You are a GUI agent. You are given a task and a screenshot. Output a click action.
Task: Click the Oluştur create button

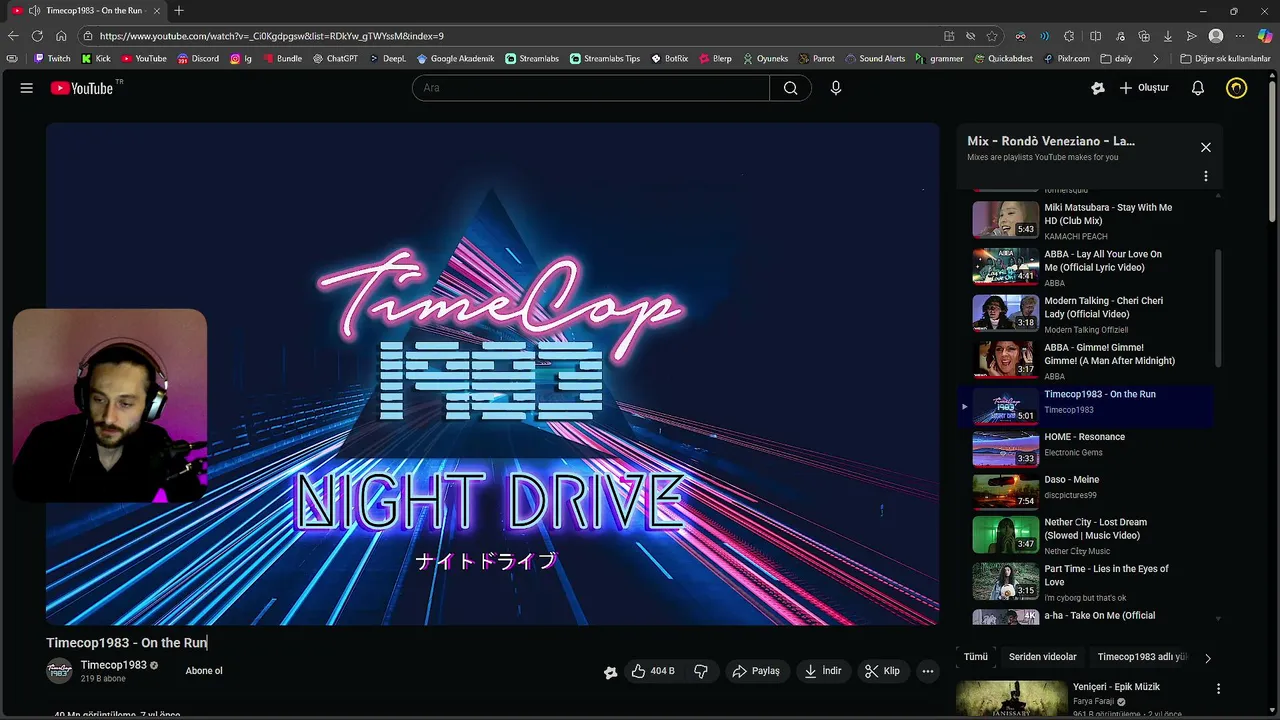[x=1144, y=88]
